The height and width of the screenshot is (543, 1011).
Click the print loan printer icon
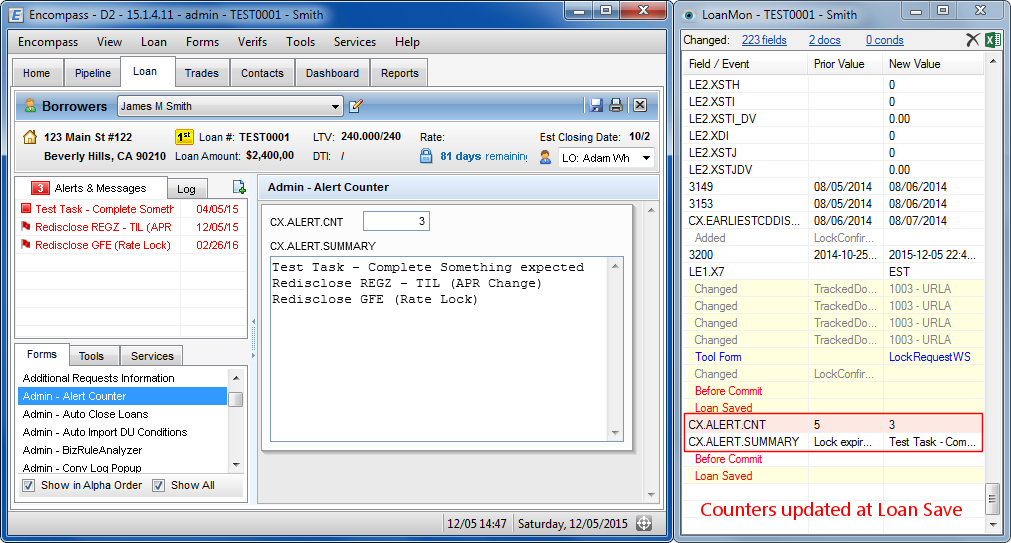tap(616, 106)
